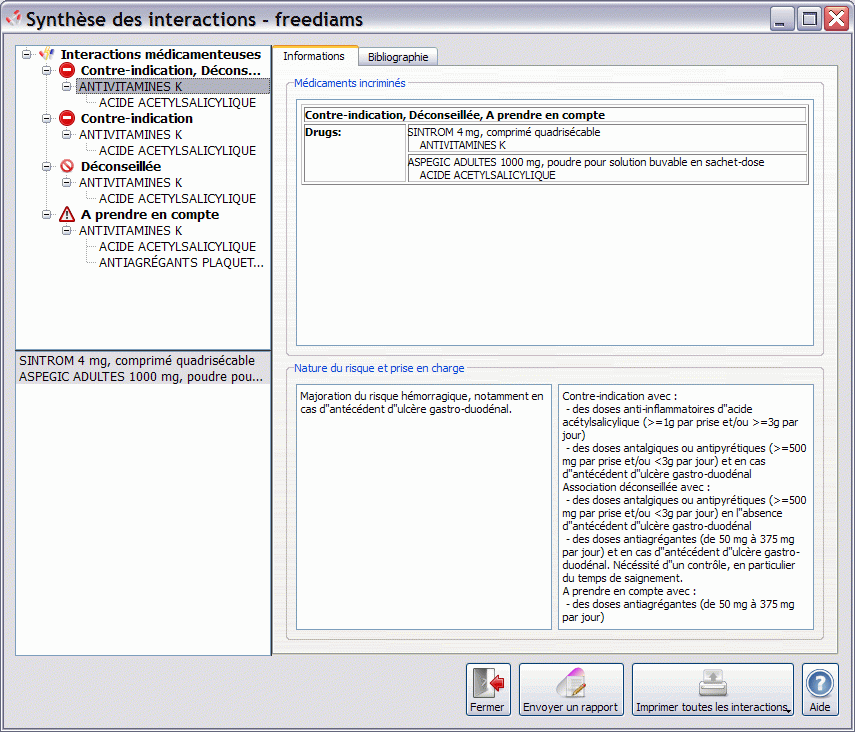Select the Informations tab
The image size is (855, 732).
click(314, 56)
